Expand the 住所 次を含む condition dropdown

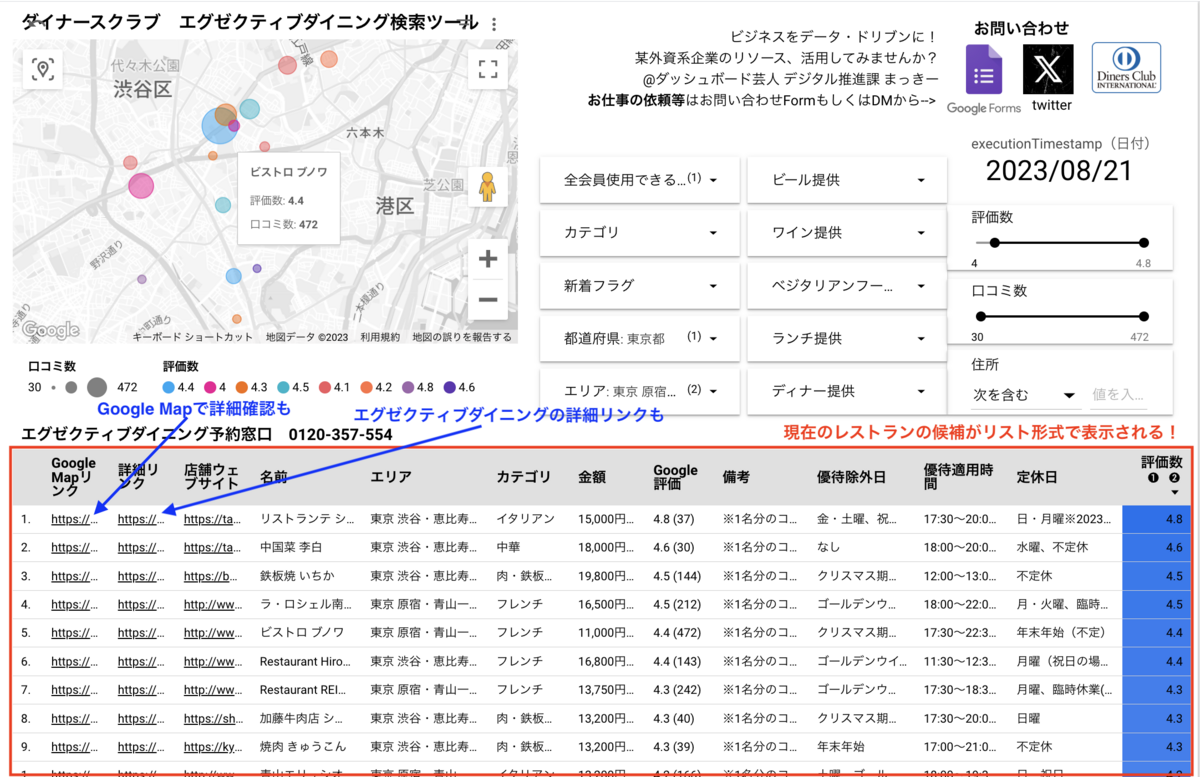click(x=1023, y=395)
